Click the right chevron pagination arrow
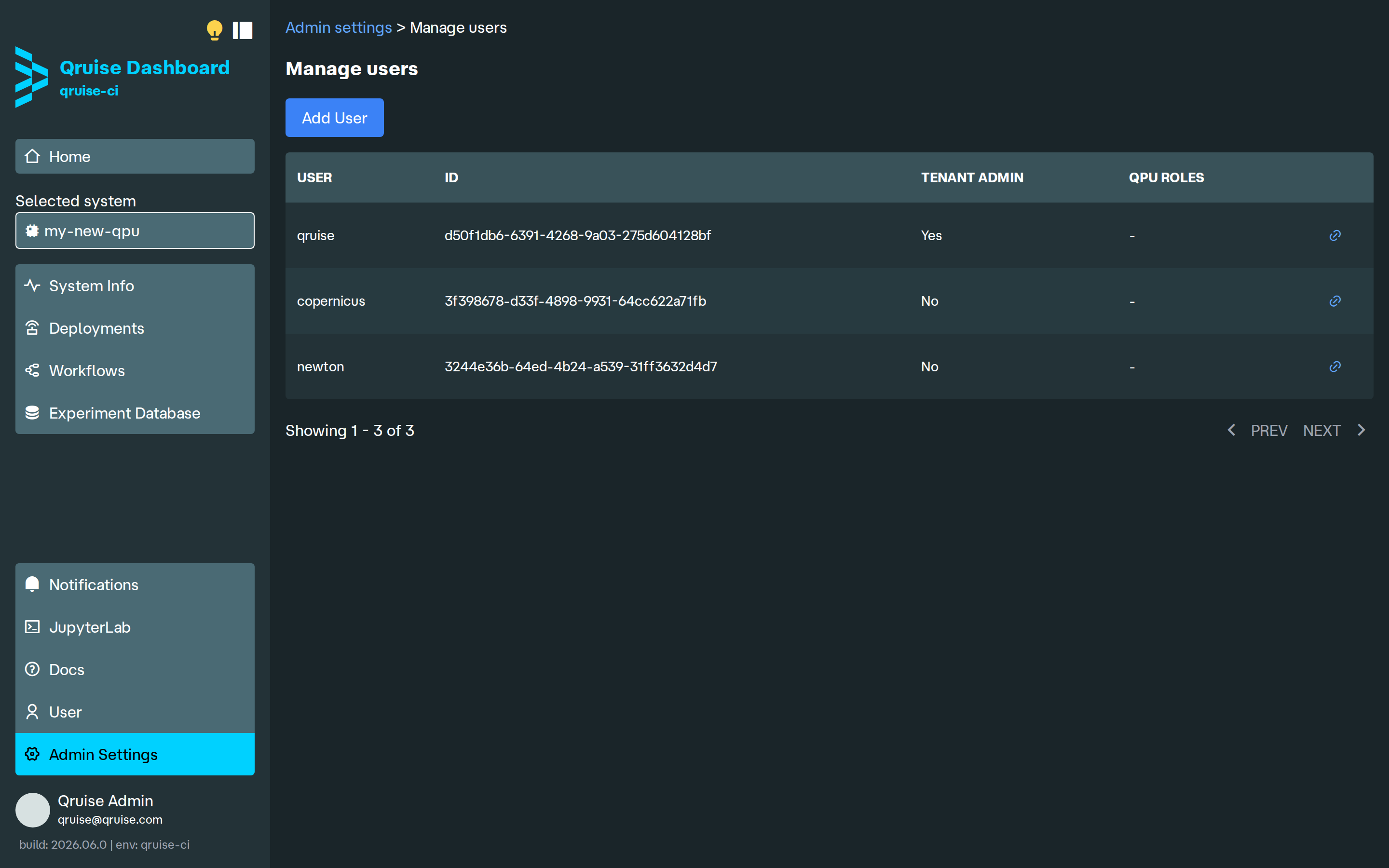 (x=1362, y=430)
